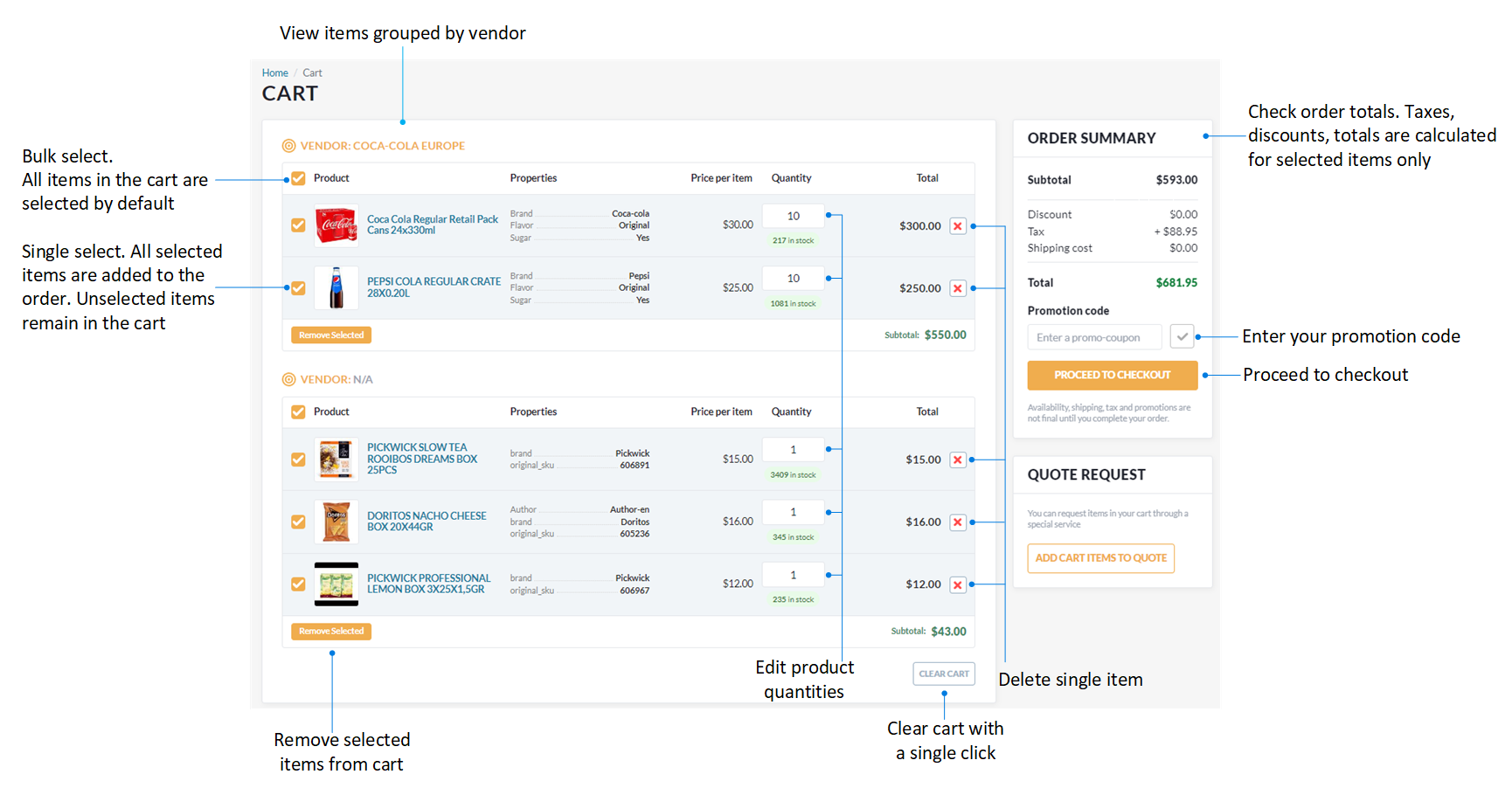1512x788 pixels.
Task: Click the '$300.00' line total
Action: click(x=920, y=226)
